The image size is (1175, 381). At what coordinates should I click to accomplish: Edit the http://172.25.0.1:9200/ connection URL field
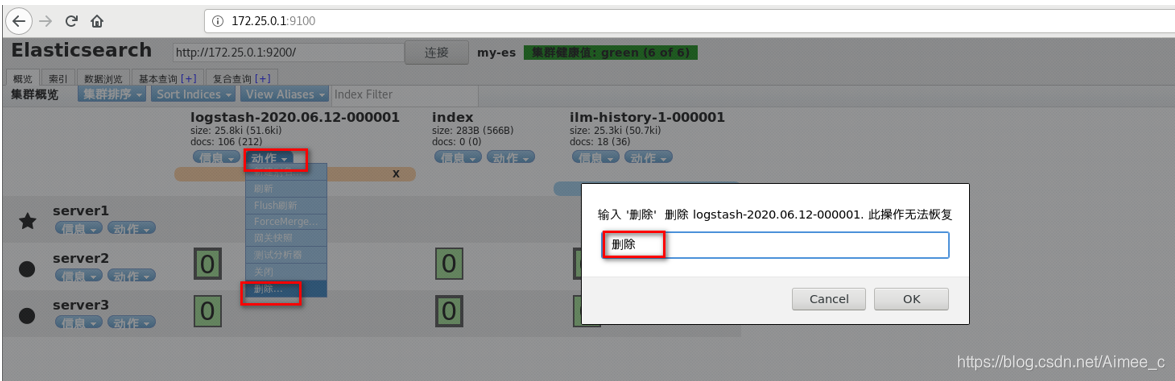tap(289, 52)
